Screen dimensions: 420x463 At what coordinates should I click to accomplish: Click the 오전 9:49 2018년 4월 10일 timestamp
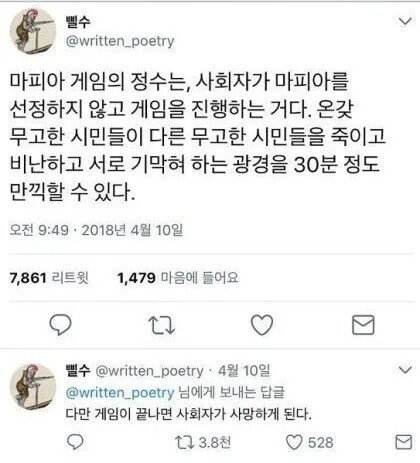click(x=96, y=230)
